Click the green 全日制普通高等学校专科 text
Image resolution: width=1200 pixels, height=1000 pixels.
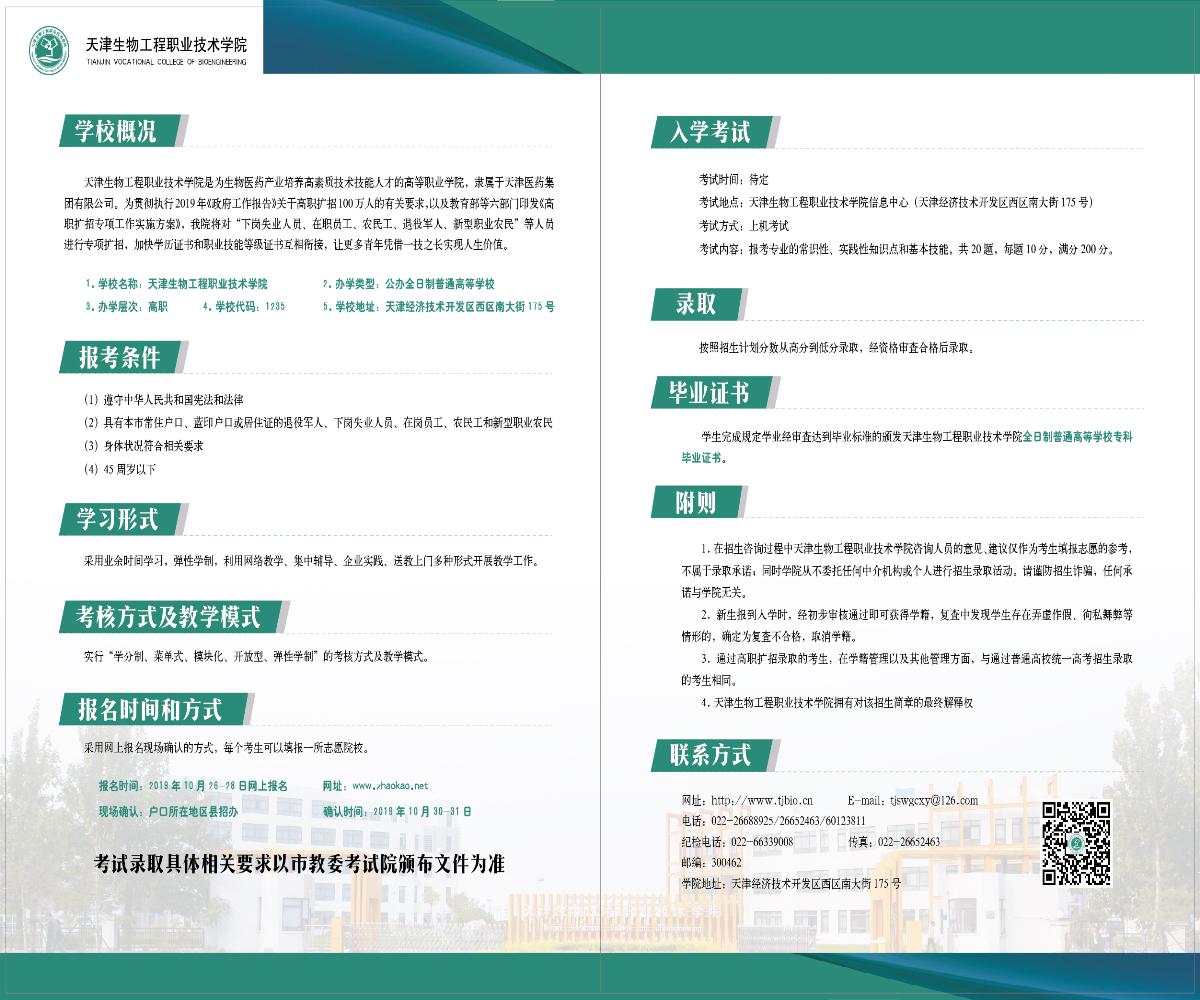(1077, 437)
